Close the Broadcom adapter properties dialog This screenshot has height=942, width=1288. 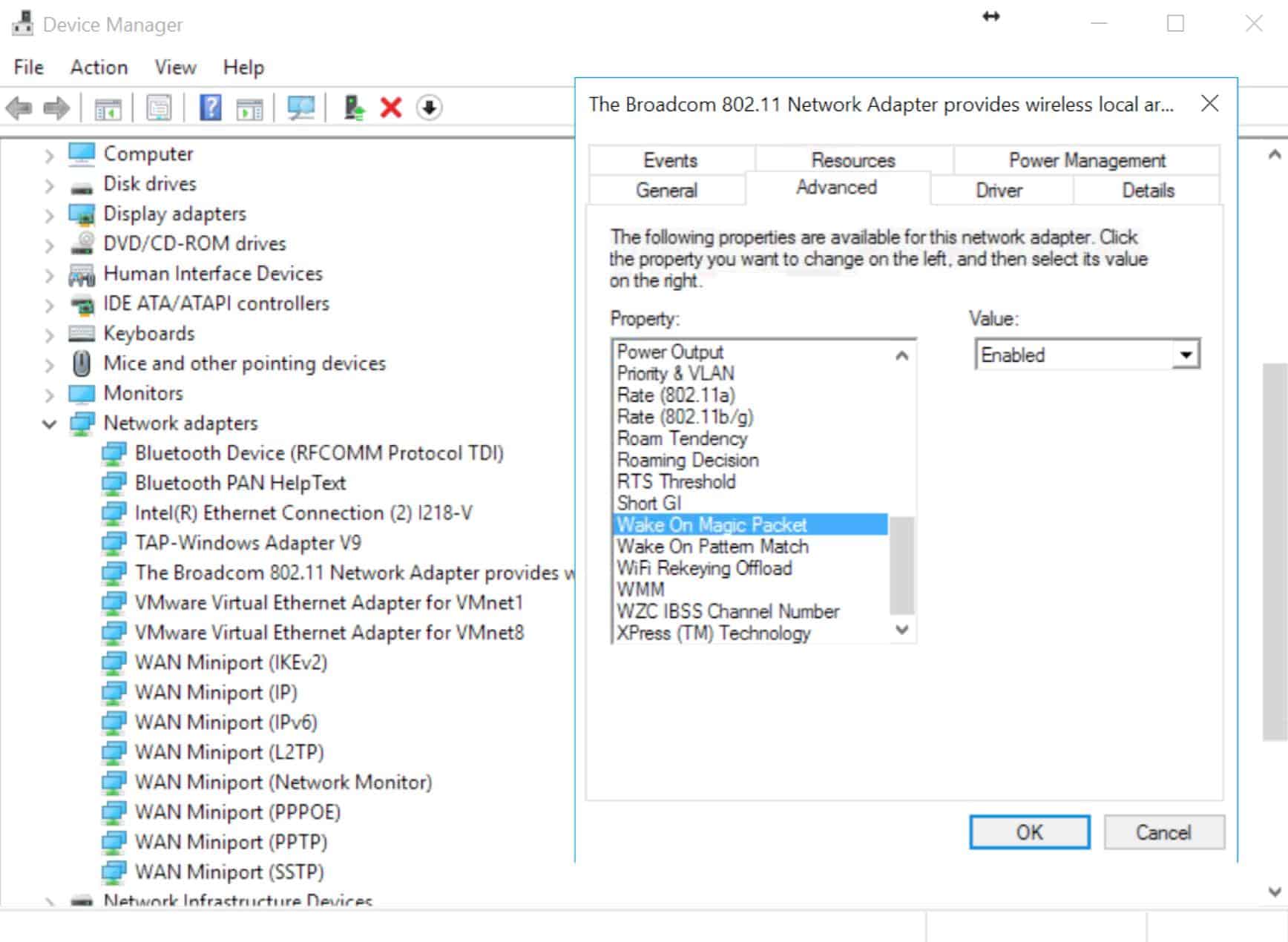click(1209, 104)
